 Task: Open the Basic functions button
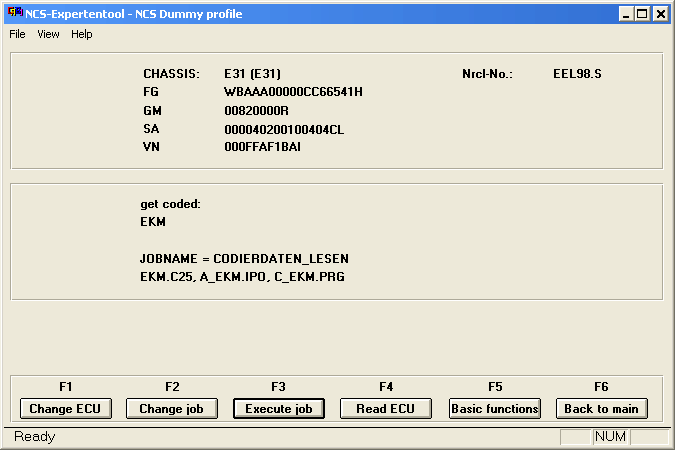tap(495, 408)
